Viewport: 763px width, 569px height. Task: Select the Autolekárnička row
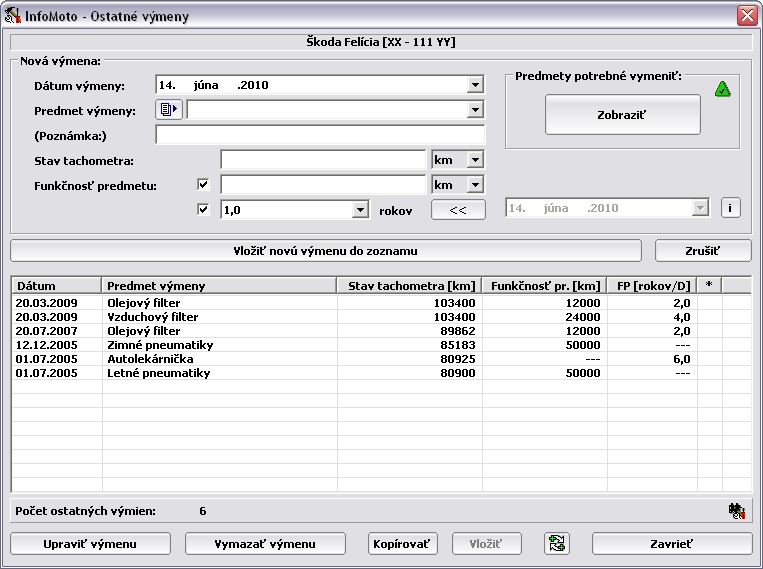382,359
